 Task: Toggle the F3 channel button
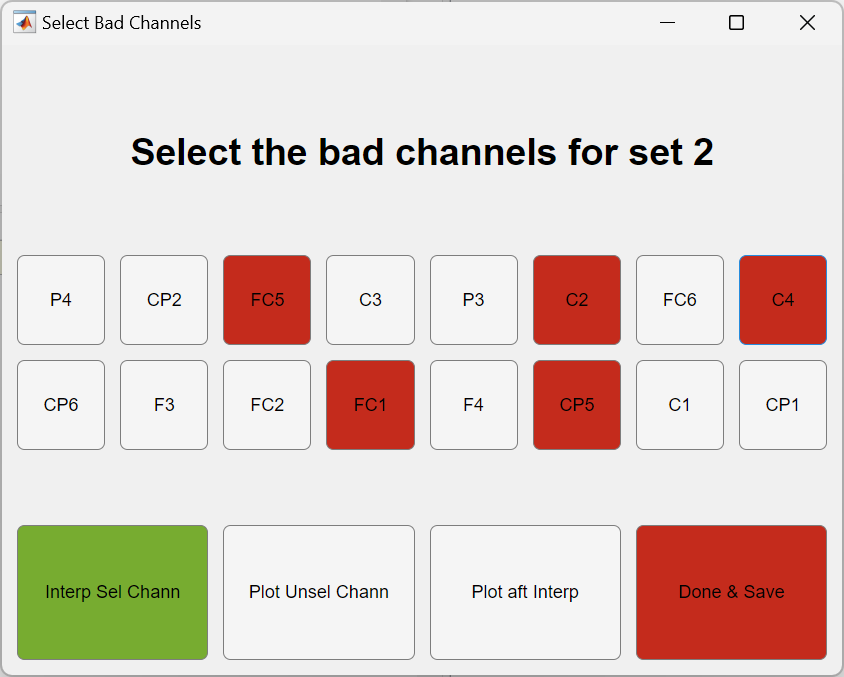point(164,405)
